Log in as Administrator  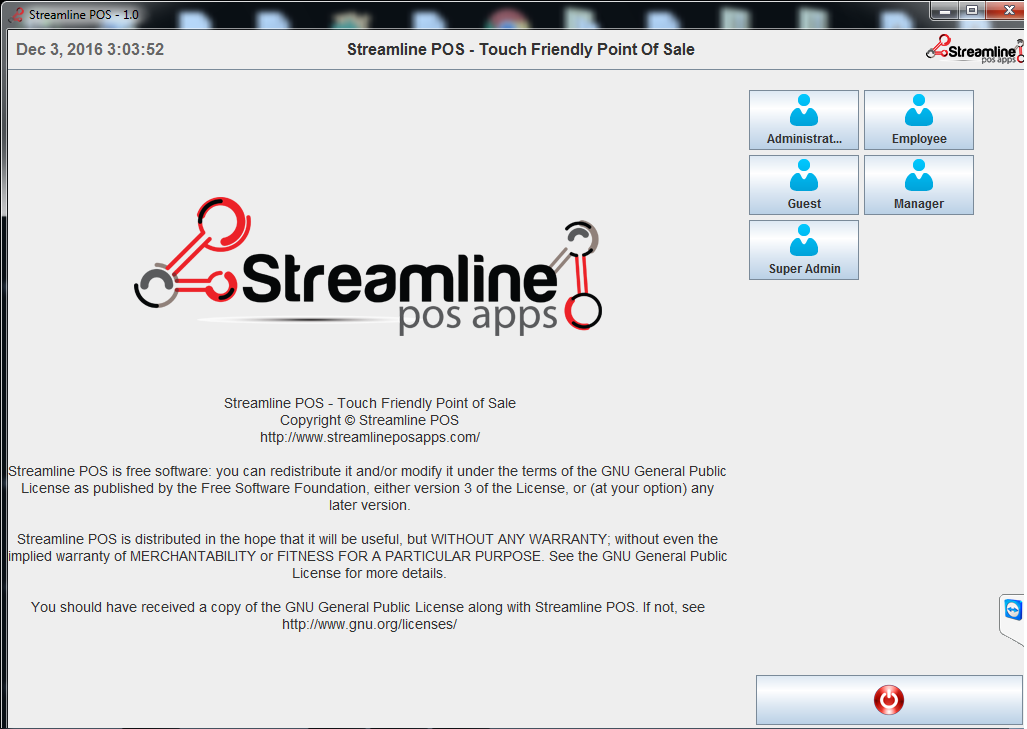(803, 120)
